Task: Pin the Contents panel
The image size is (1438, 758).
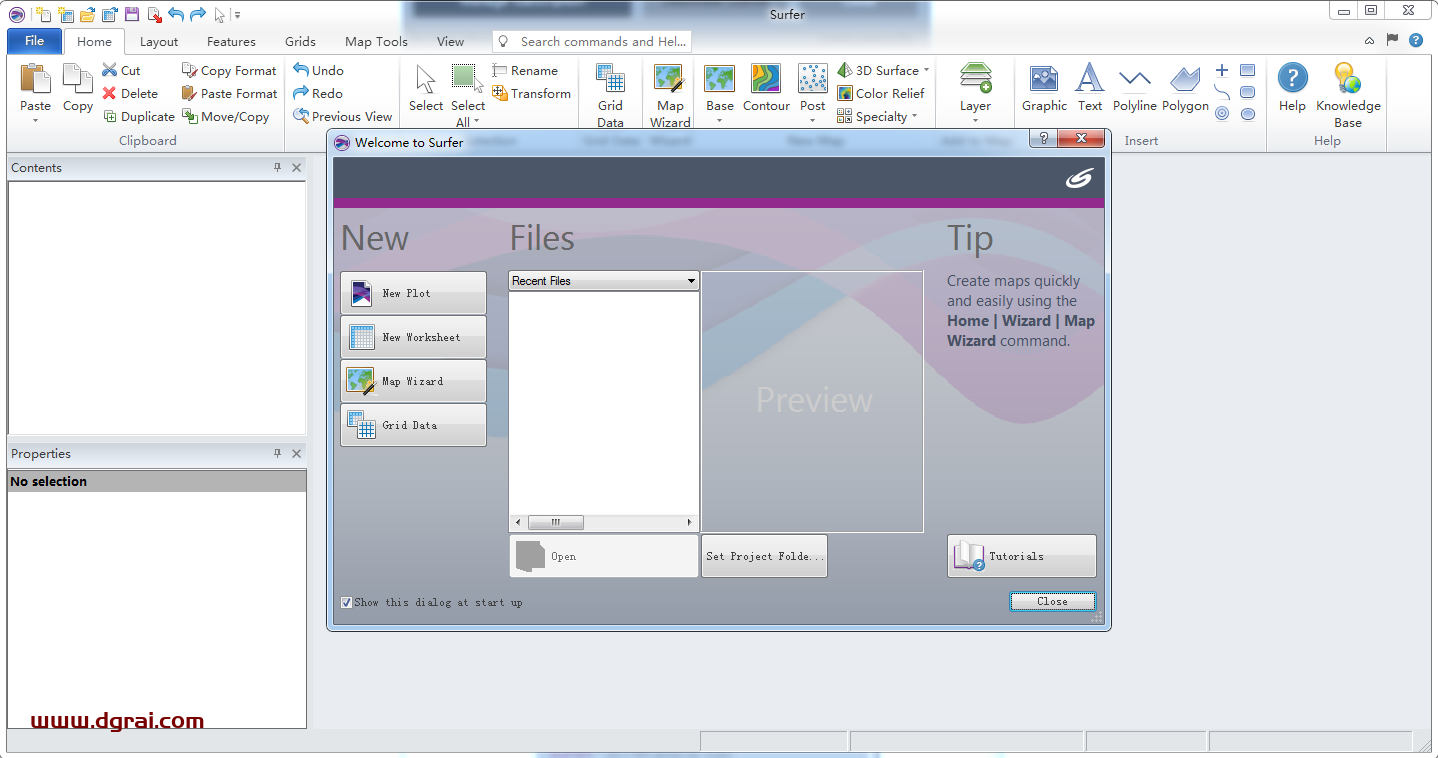Action: click(278, 168)
